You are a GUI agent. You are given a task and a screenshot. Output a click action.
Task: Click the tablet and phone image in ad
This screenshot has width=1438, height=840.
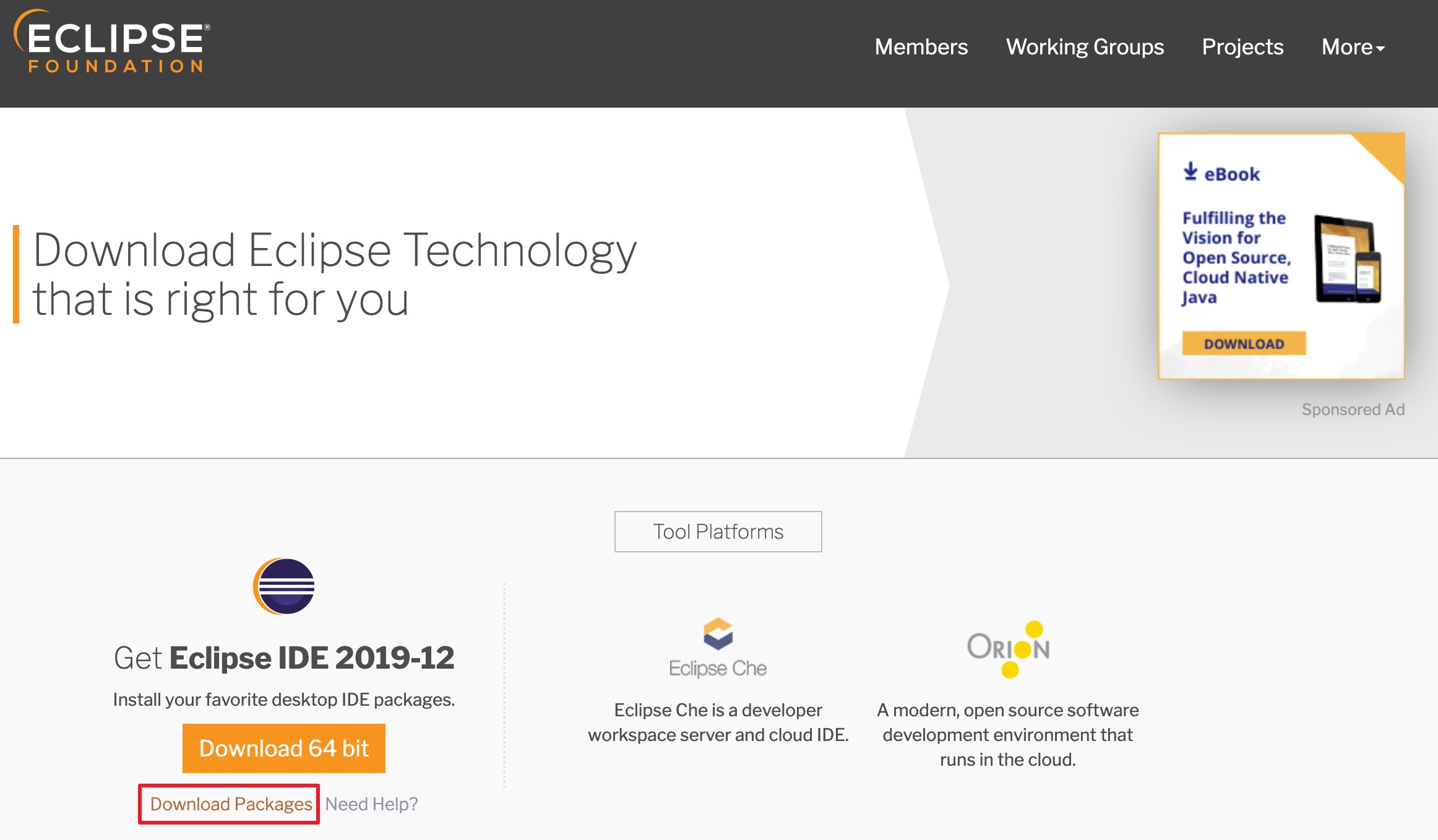pos(1348,259)
